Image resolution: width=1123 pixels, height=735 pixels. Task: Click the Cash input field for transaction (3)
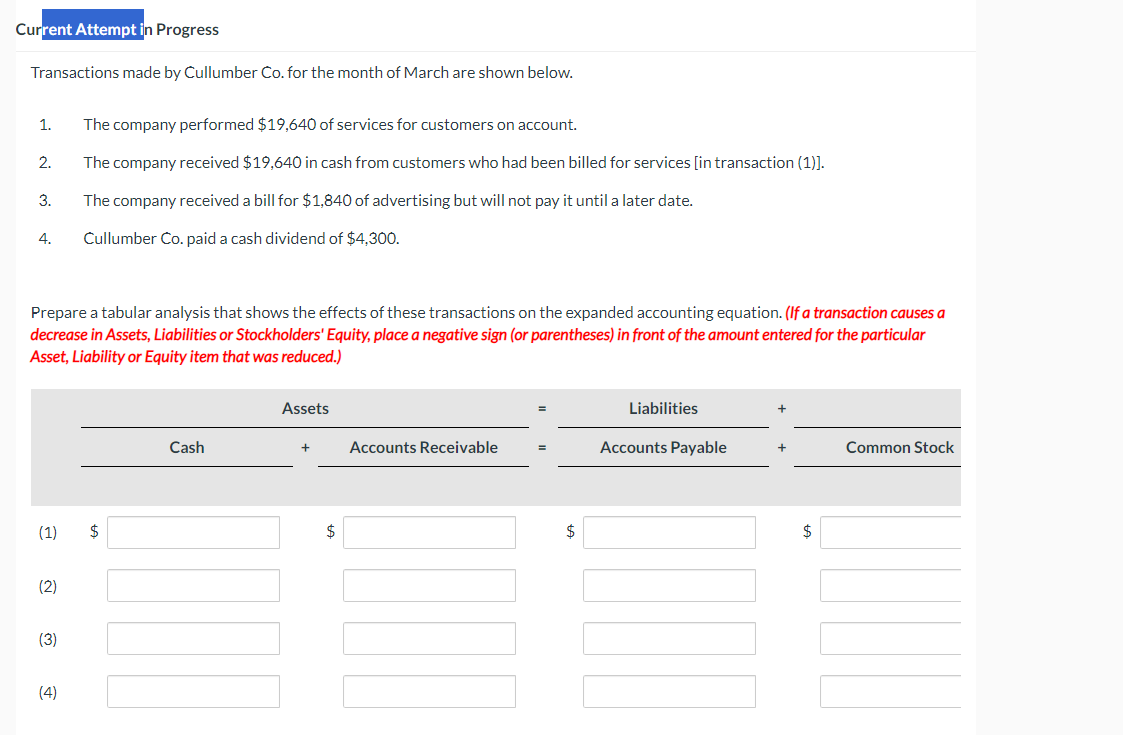[x=193, y=638]
